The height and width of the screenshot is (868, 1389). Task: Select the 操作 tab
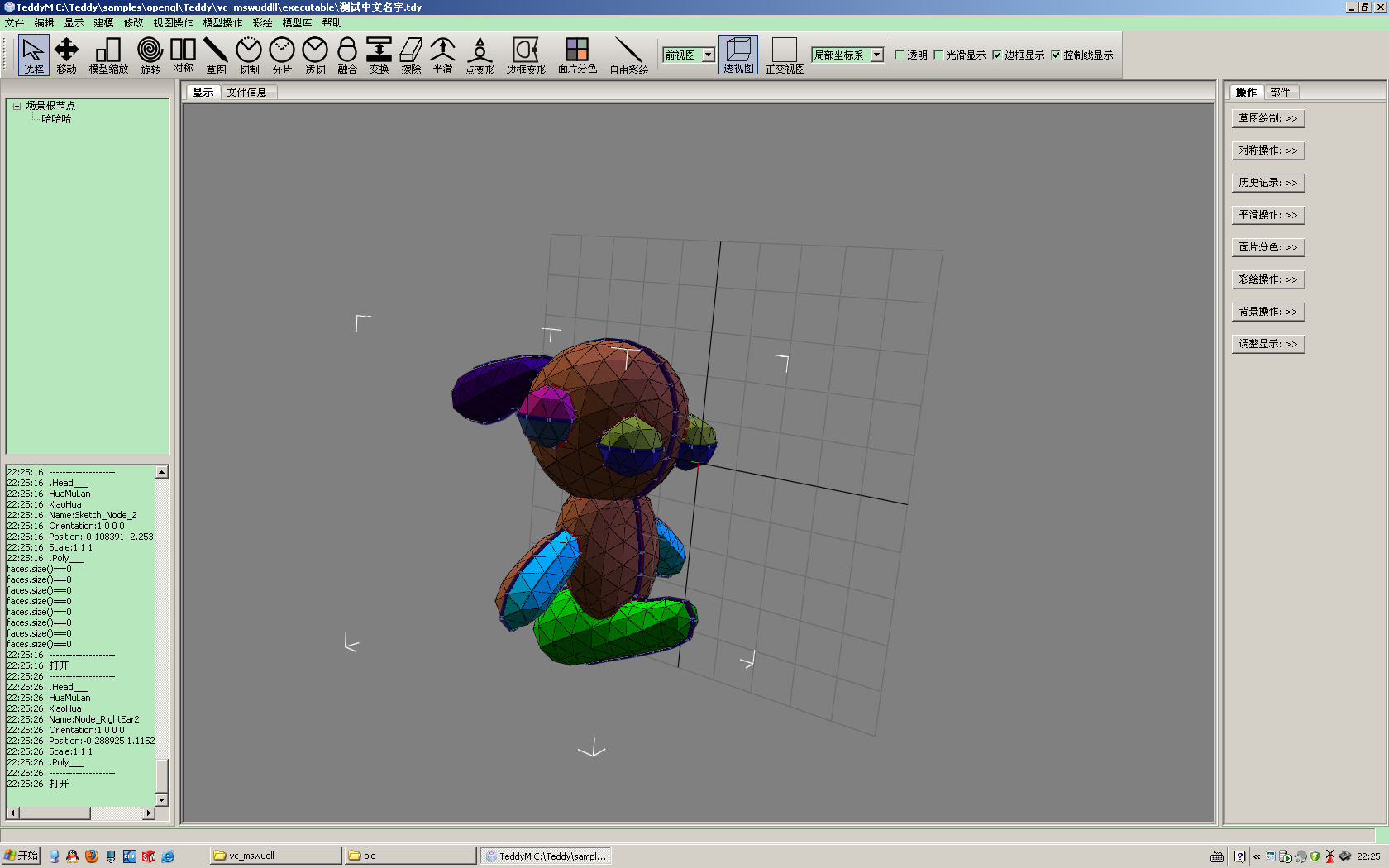[1247, 92]
